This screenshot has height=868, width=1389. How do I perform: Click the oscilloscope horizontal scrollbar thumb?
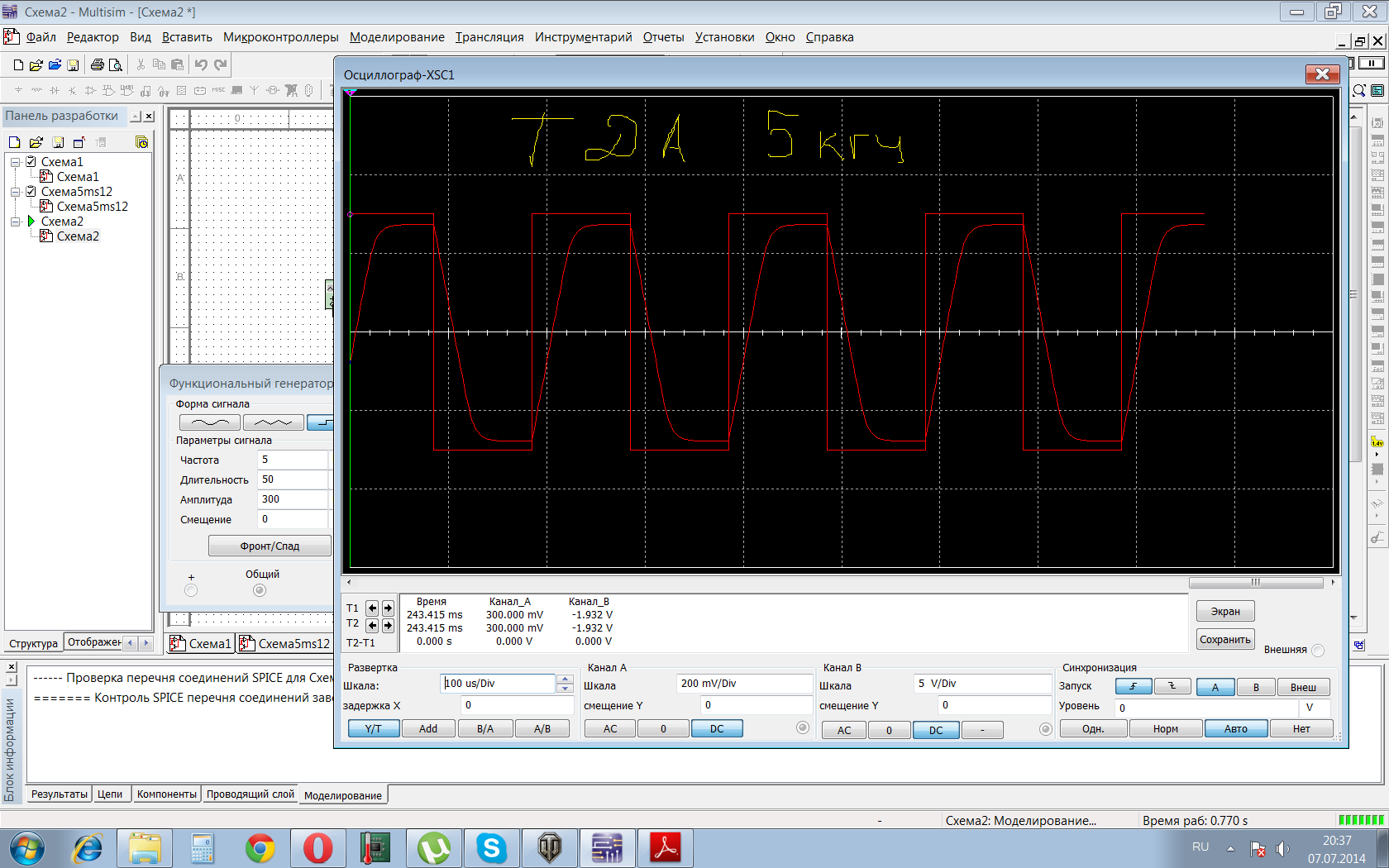[1256, 583]
